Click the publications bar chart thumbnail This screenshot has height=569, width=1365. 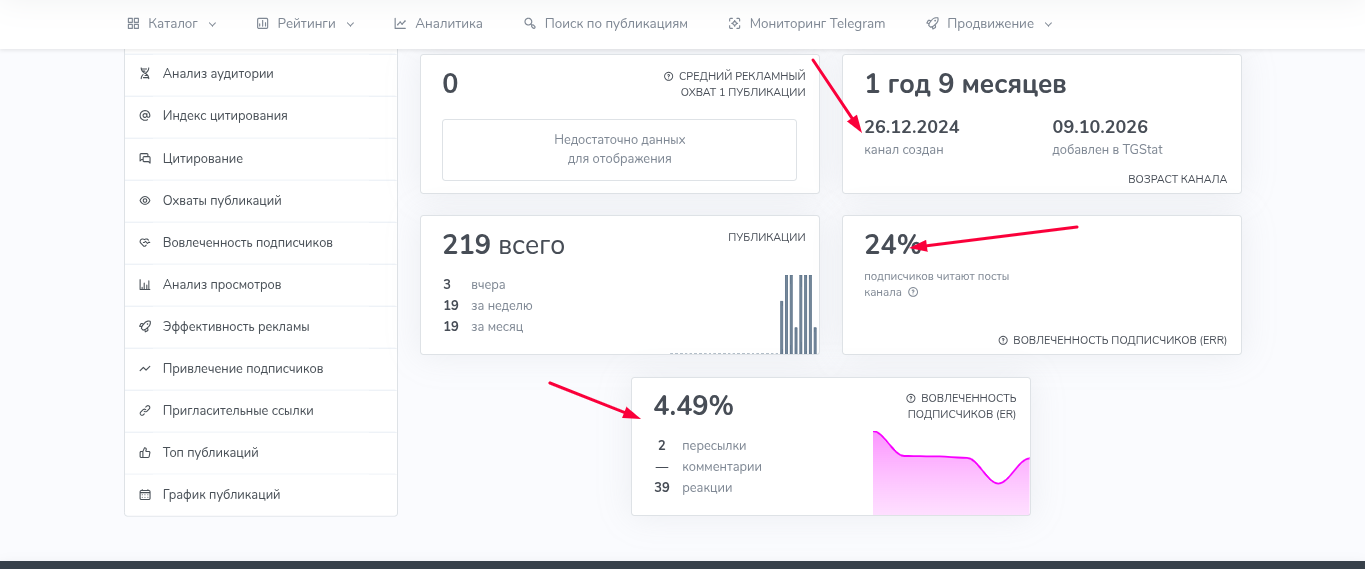coord(744,314)
